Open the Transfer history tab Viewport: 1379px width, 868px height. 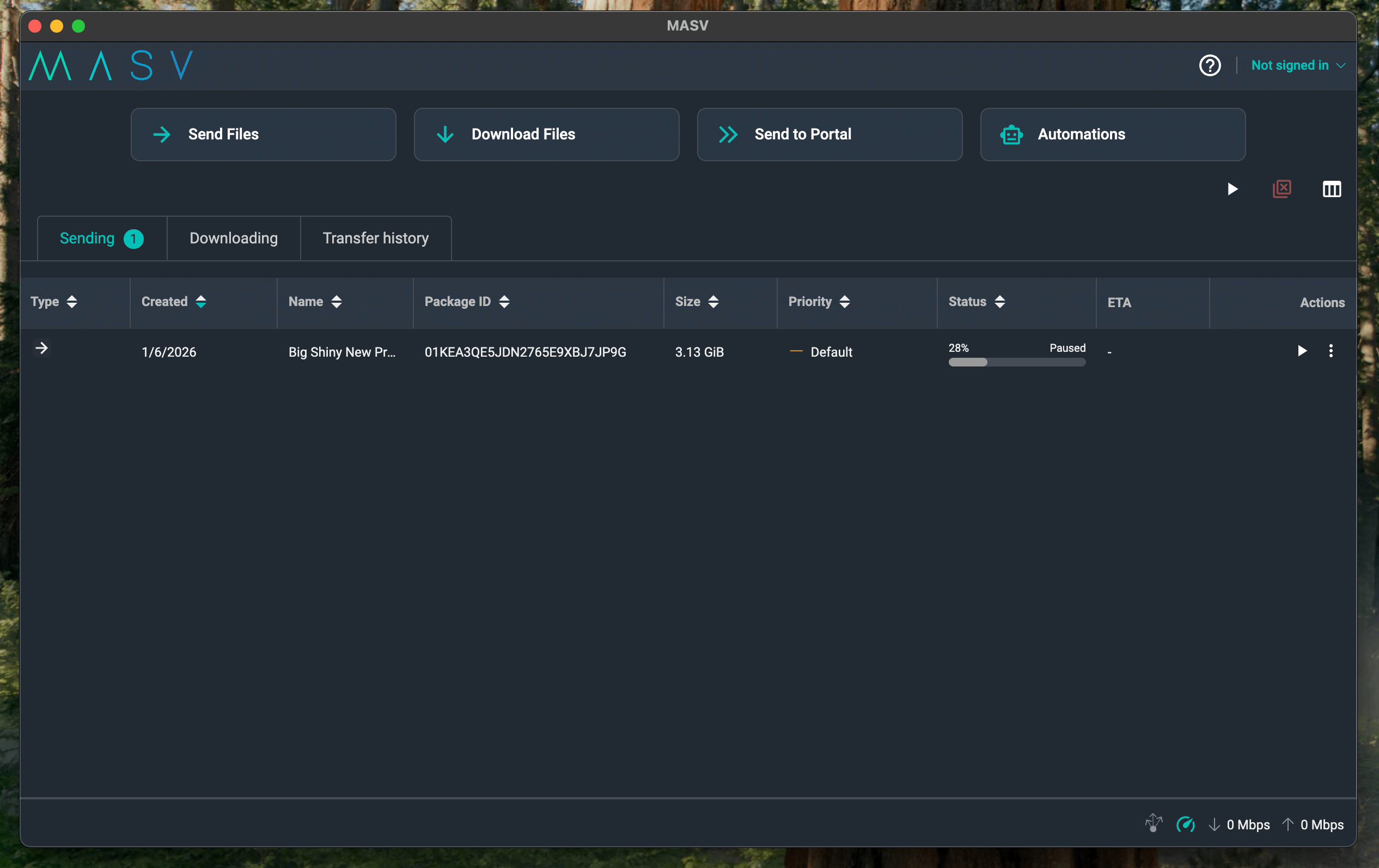pos(376,237)
